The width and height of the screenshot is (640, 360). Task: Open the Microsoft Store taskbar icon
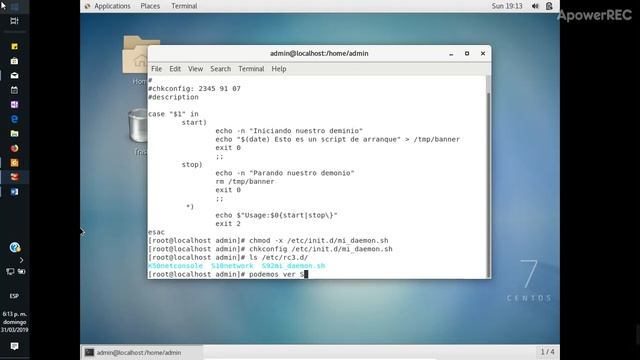coord(14,61)
